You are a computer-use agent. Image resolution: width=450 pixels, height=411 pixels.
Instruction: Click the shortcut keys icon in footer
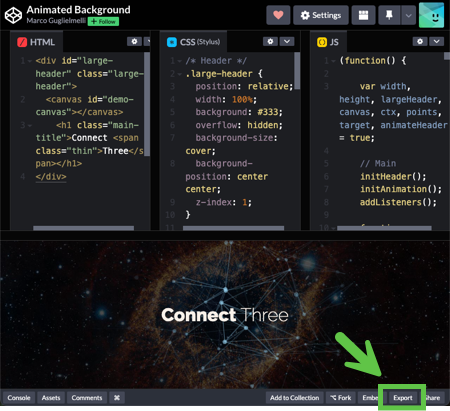(117, 398)
